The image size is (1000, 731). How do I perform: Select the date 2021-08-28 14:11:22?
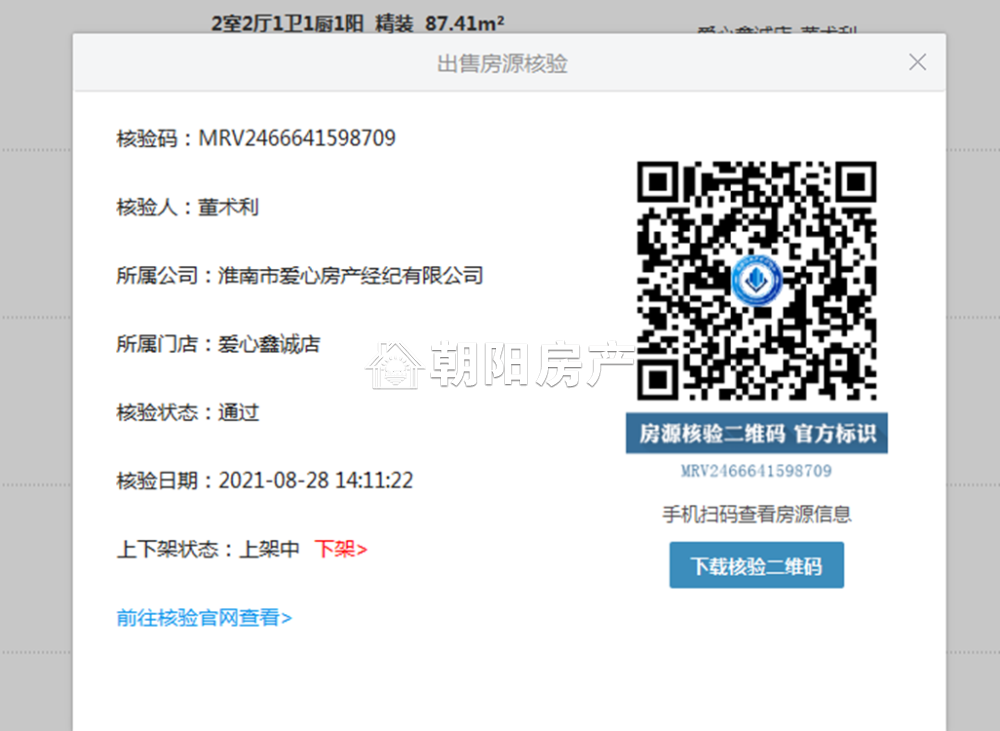click(x=316, y=480)
